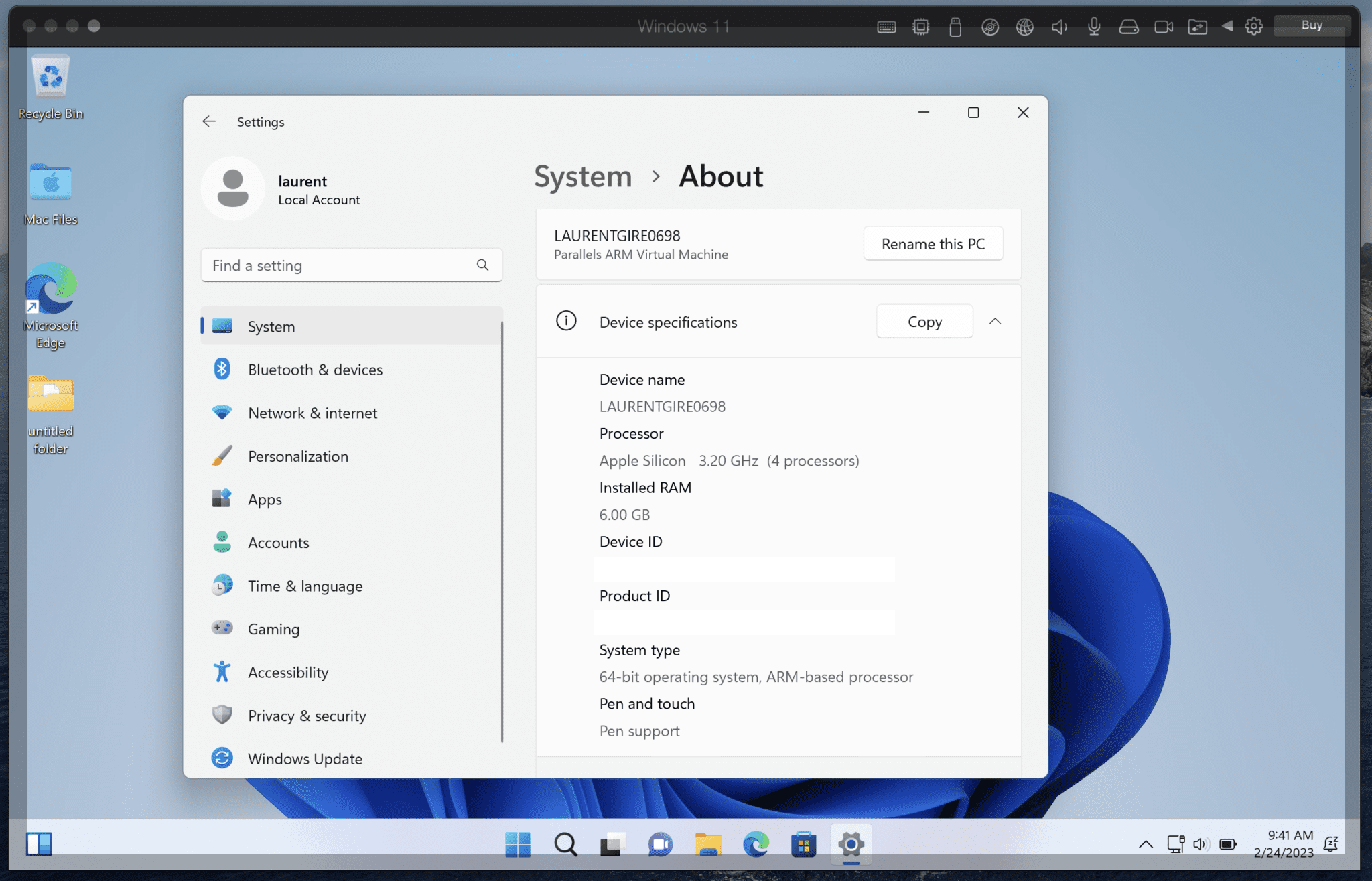Mute the virtual machine speaker in Parallels toolbar
The width and height of the screenshot is (1372, 881).
tap(1059, 27)
